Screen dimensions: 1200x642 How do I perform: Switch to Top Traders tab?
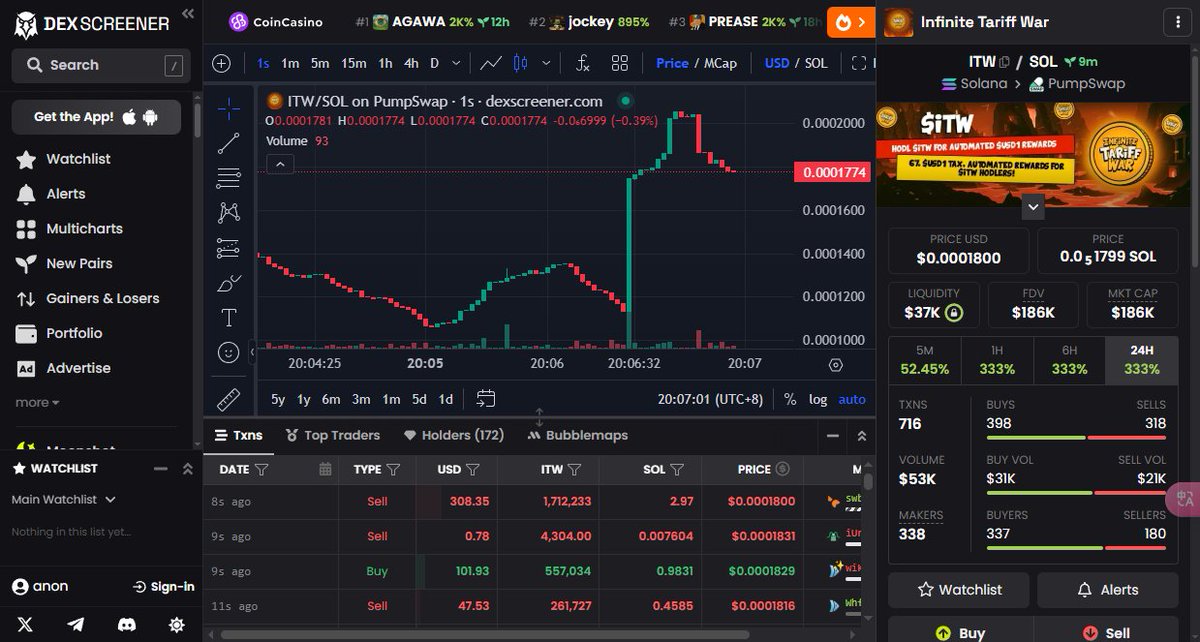333,435
